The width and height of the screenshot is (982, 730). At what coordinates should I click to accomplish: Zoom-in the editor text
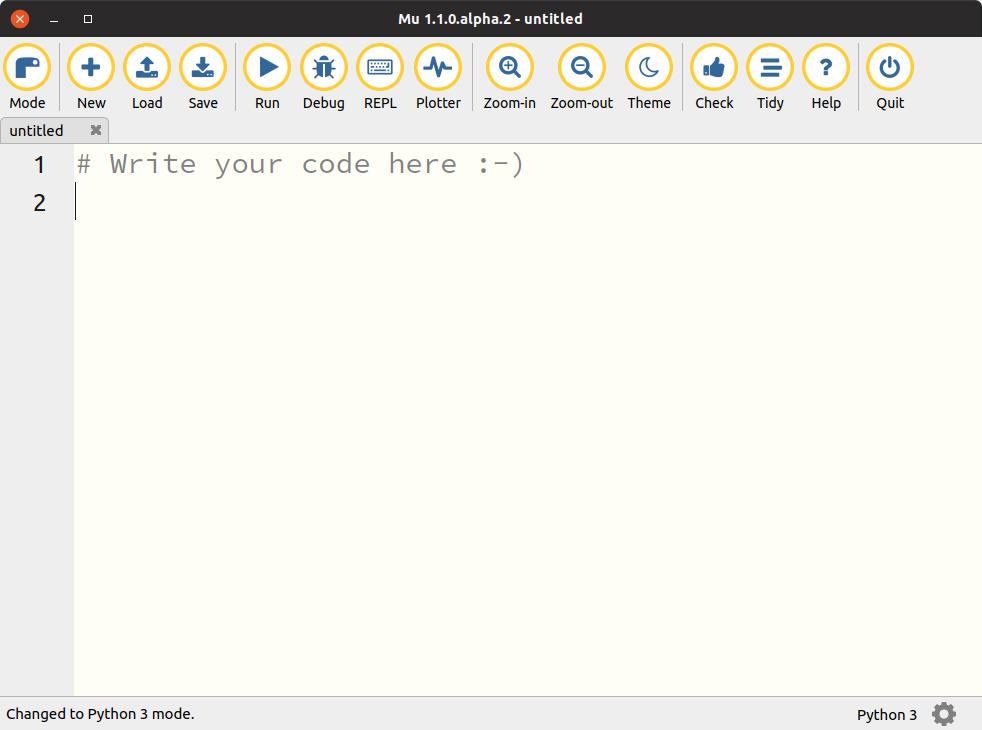pos(510,77)
